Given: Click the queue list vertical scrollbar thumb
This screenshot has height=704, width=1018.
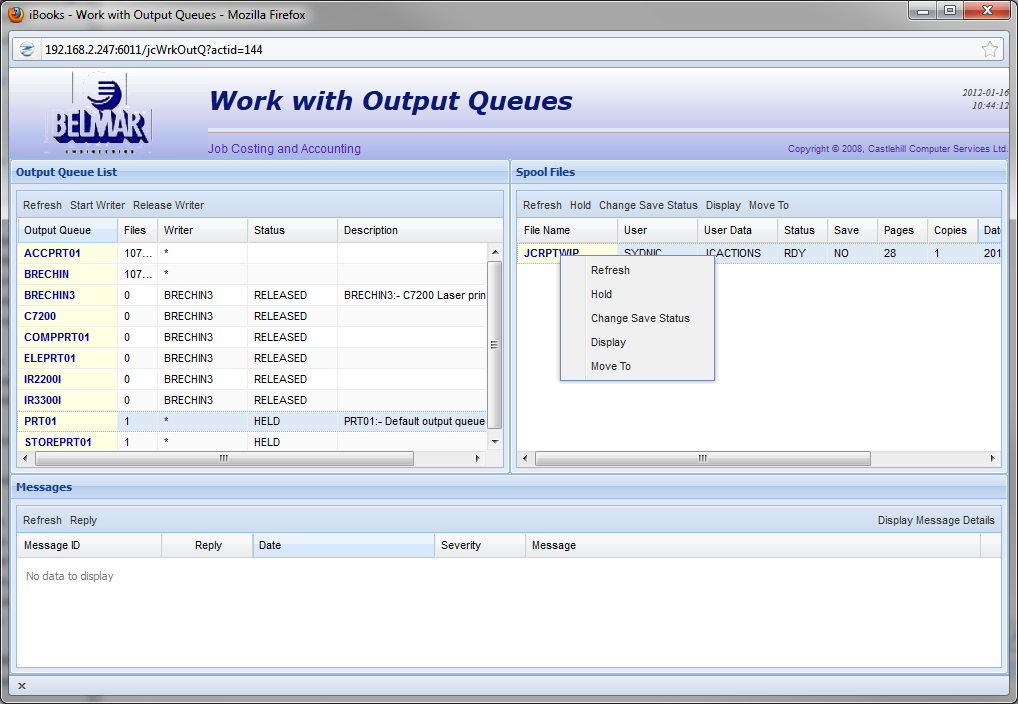Looking at the screenshot, I should [495, 345].
